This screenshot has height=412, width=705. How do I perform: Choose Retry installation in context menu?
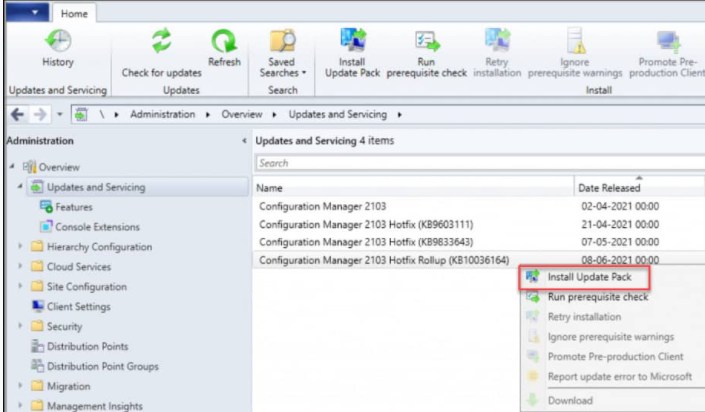(585, 317)
